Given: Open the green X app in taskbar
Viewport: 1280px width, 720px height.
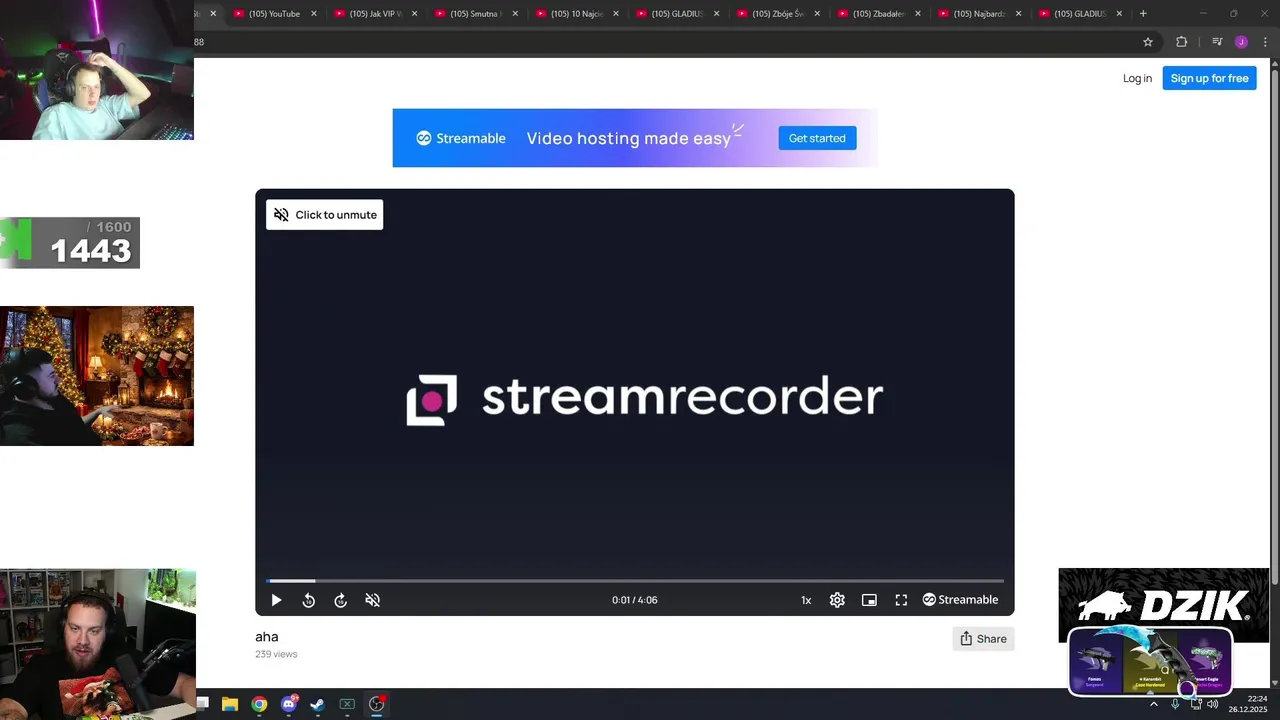Looking at the screenshot, I should tap(347, 704).
